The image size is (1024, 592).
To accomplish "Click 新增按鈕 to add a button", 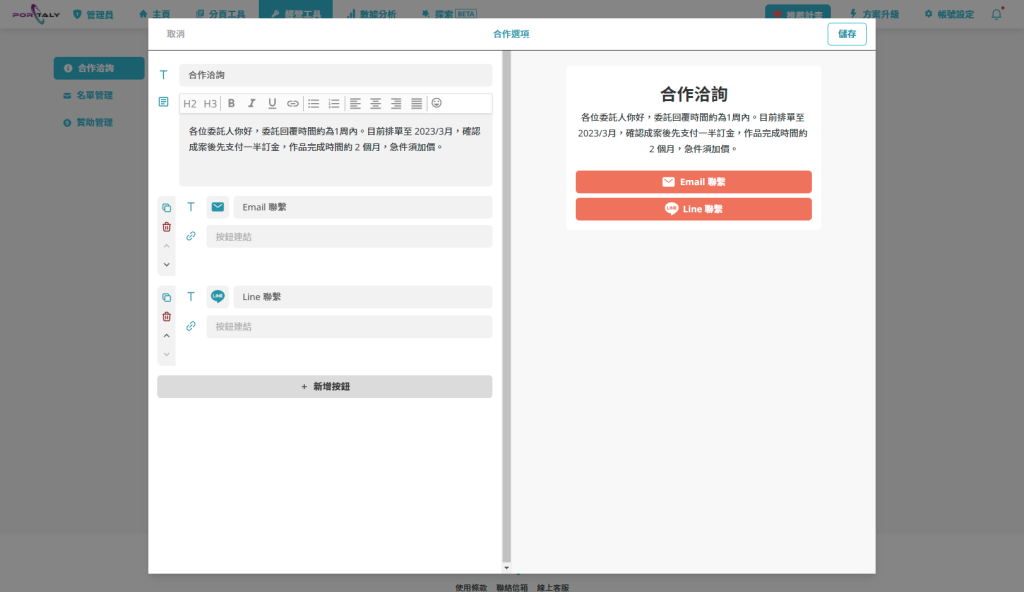I will [x=324, y=387].
